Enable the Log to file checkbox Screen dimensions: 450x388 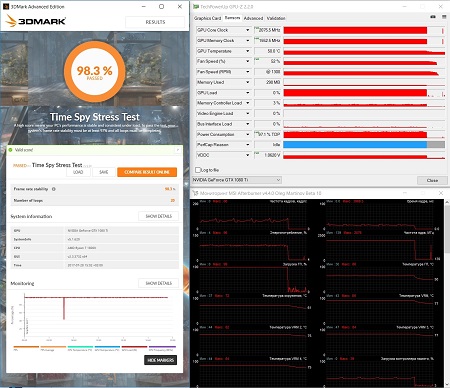tap(198, 170)
